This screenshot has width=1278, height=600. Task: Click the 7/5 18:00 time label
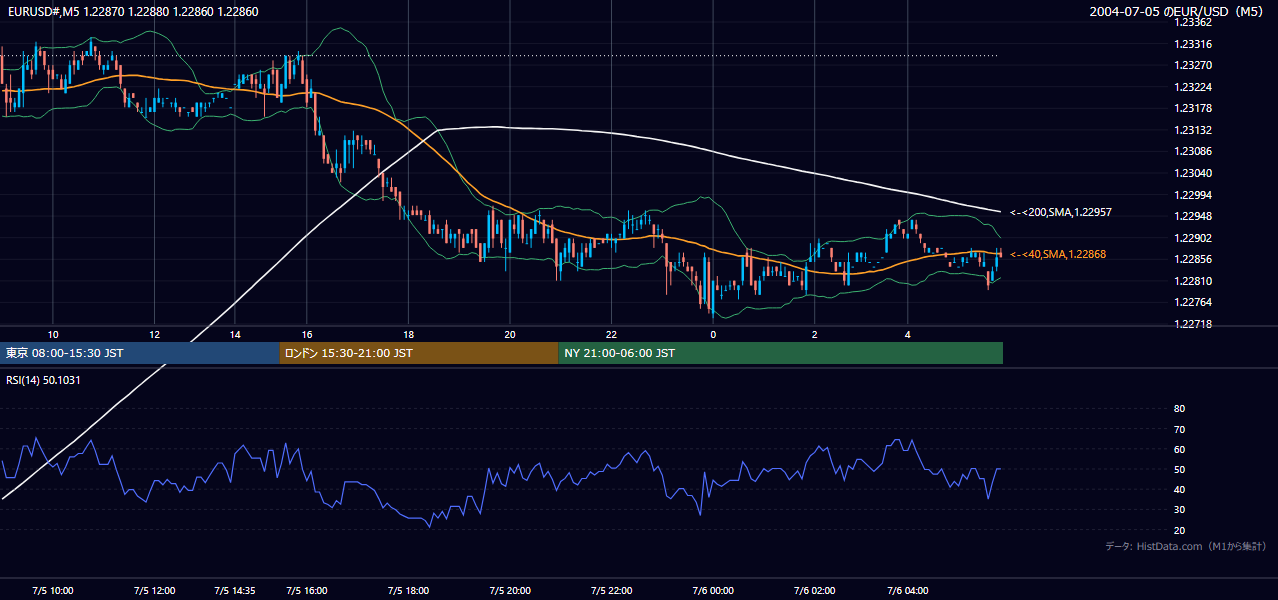click(x=408, y=590)
